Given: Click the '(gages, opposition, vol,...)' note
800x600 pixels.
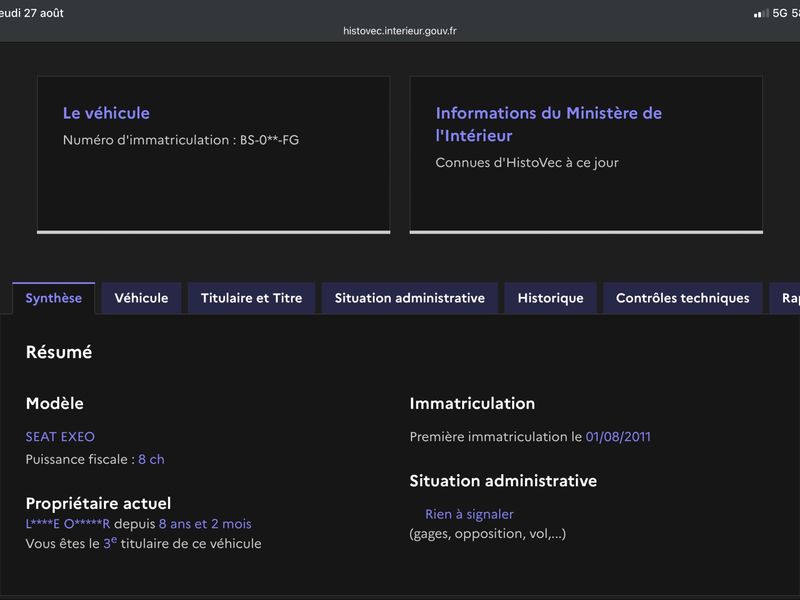Looking at the screenshot, I should pyautogui.click(x=488, y=534).
